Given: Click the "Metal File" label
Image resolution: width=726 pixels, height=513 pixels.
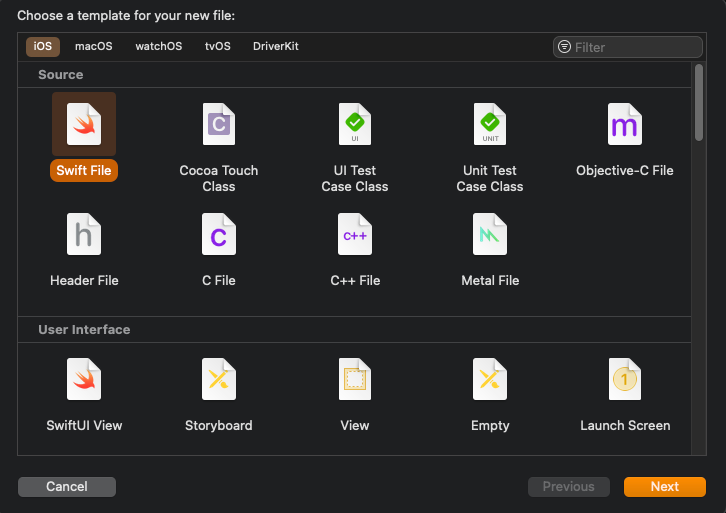Looking at the screenshot, I should 490,280.
